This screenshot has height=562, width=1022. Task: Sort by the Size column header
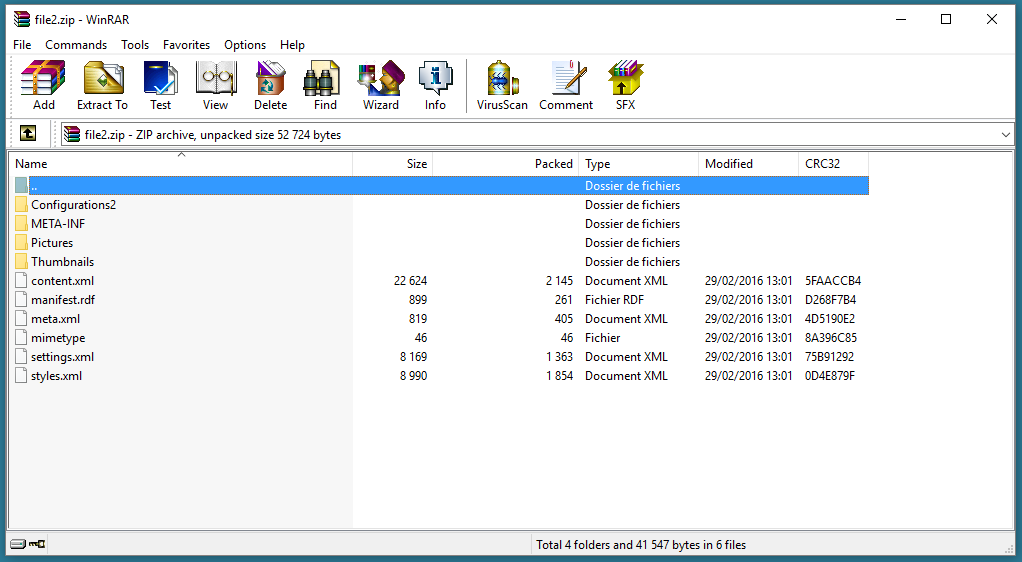(392, 164)
